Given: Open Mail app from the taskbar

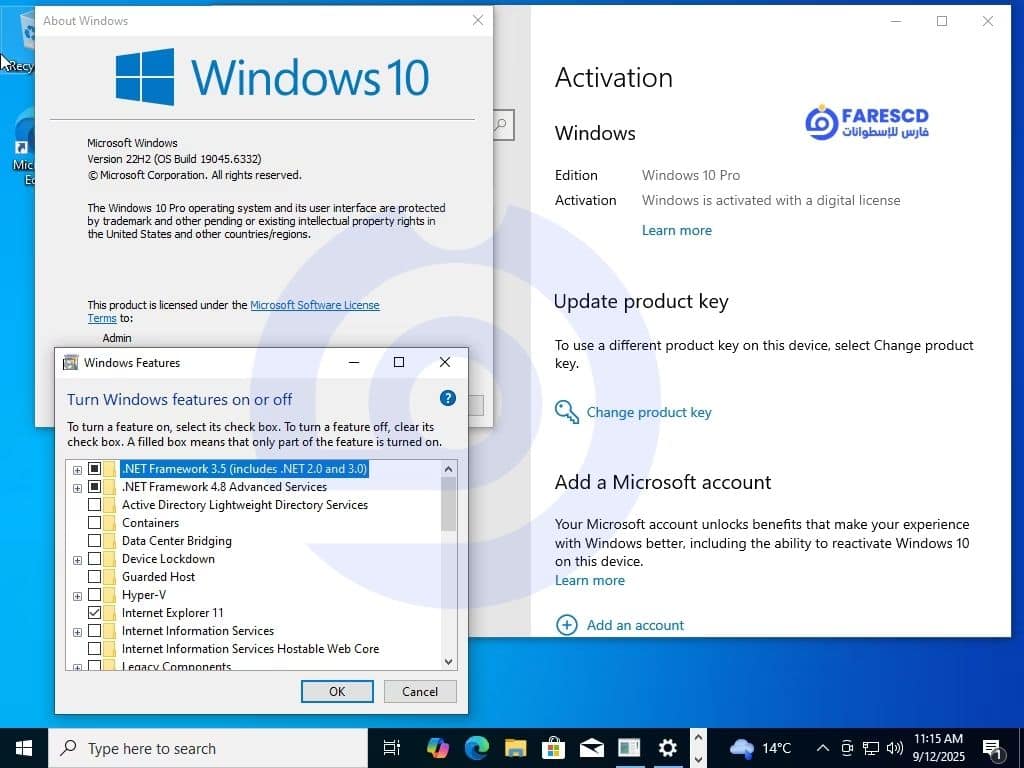Looking at the screenshot, I should pos(592,748).
